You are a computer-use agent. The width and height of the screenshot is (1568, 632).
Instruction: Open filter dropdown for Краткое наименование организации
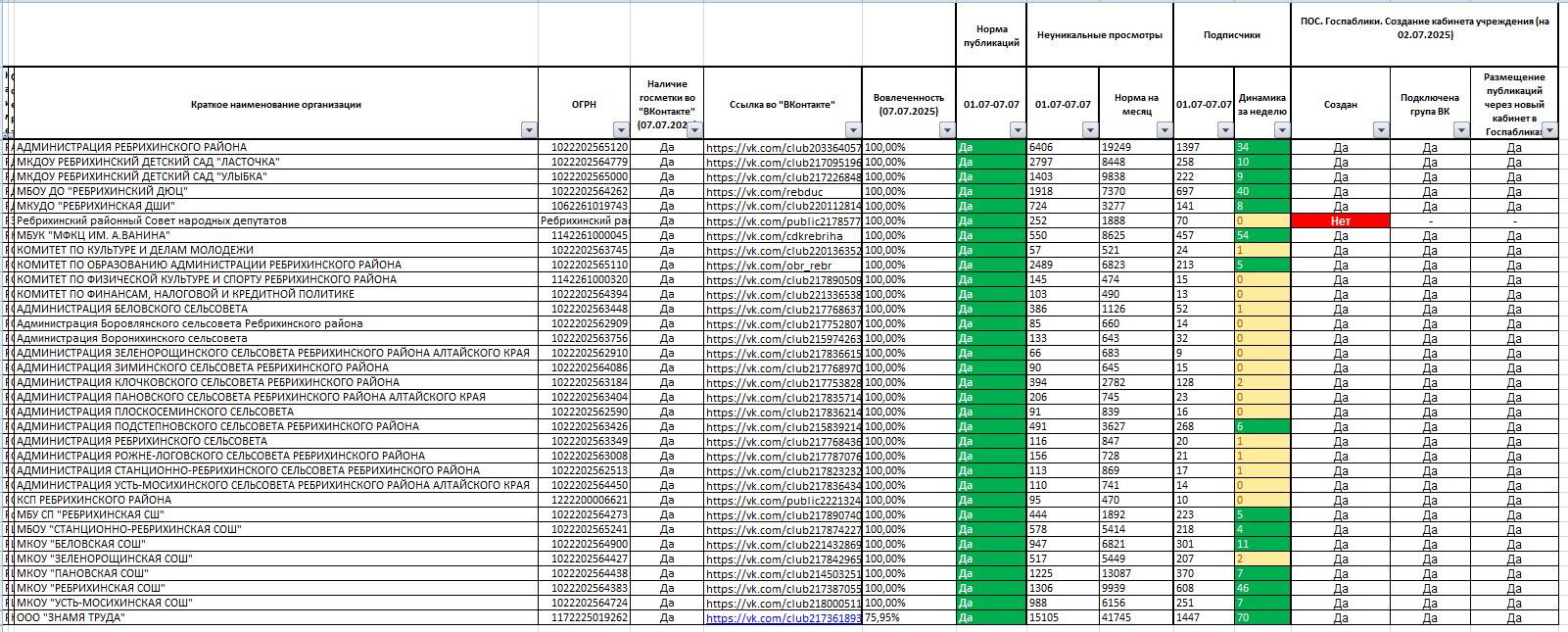coord(529,130)
